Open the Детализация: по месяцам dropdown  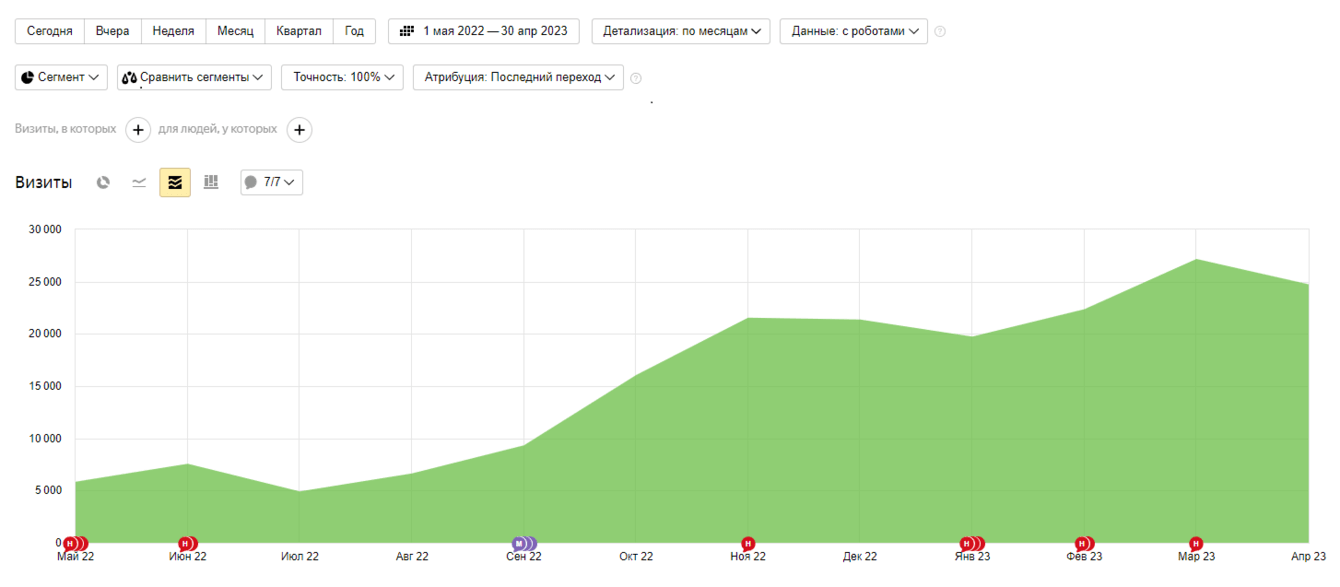coord(681,31)
